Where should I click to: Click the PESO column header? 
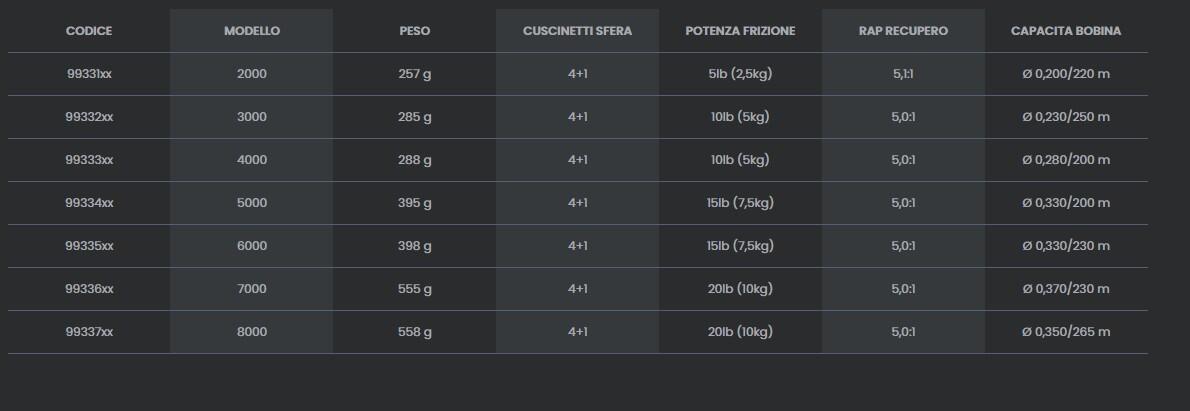pyautogui.click(x=414, y=31)
